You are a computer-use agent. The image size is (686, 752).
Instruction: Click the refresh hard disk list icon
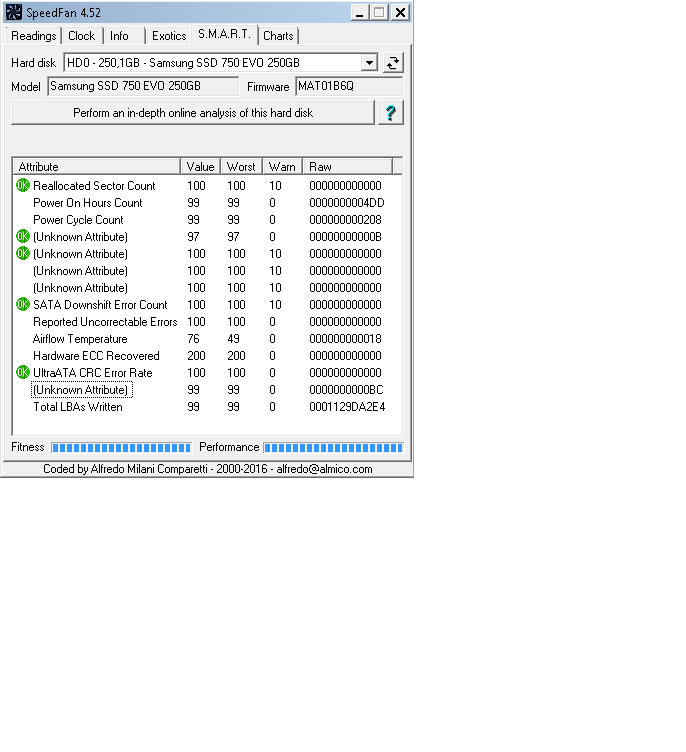(393, 63)
